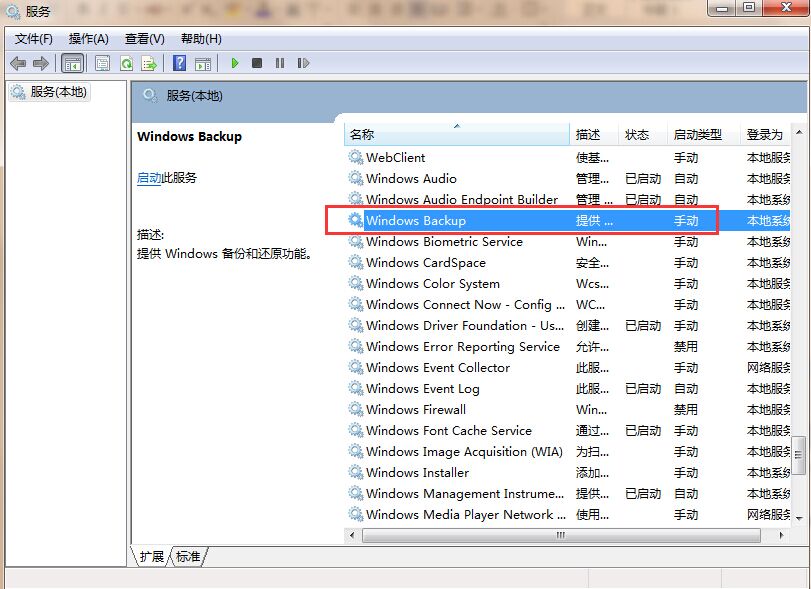Switch to the 标准 tab
The height and width of the screenshot is (589, 811).
(x=188, y=556)
